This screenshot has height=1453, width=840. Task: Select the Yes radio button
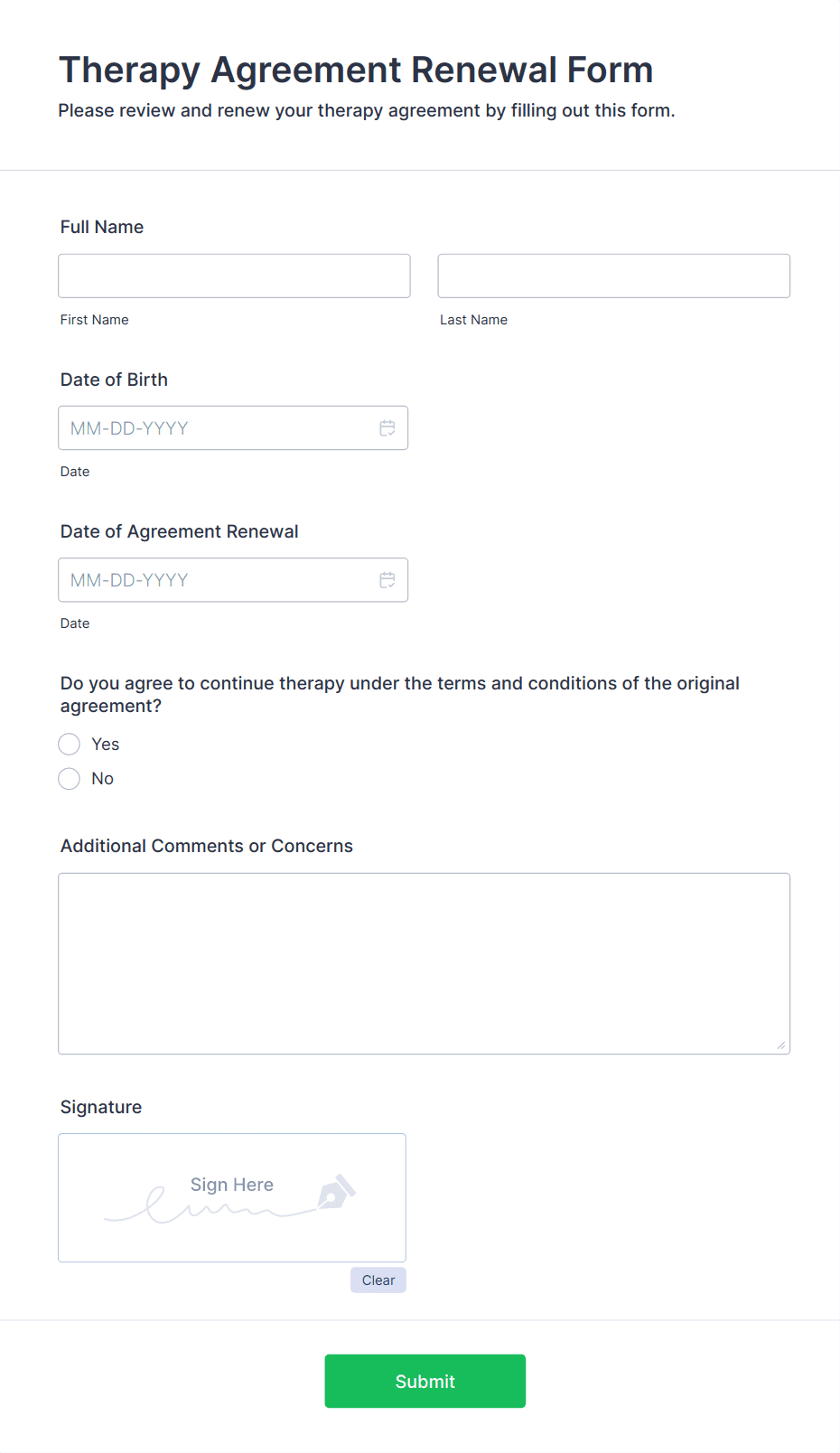tap(70, 745)
